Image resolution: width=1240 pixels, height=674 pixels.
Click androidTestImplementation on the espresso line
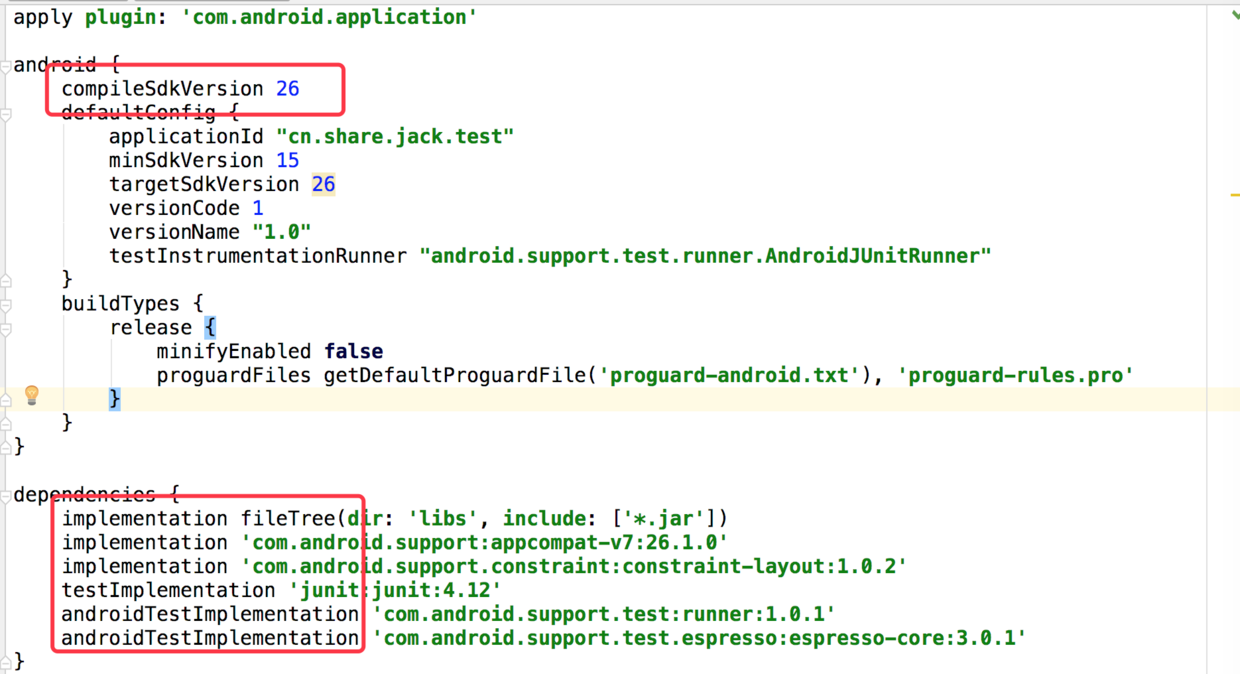[210, 638]
